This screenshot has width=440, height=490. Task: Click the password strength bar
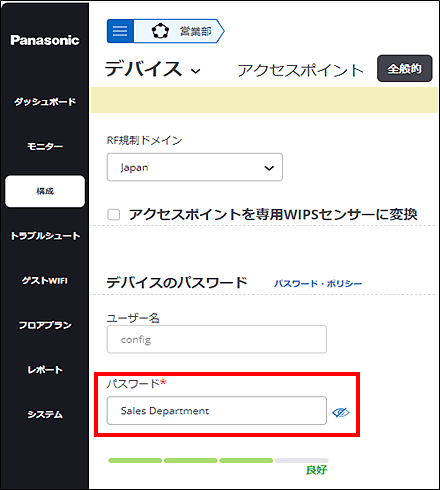218,460
